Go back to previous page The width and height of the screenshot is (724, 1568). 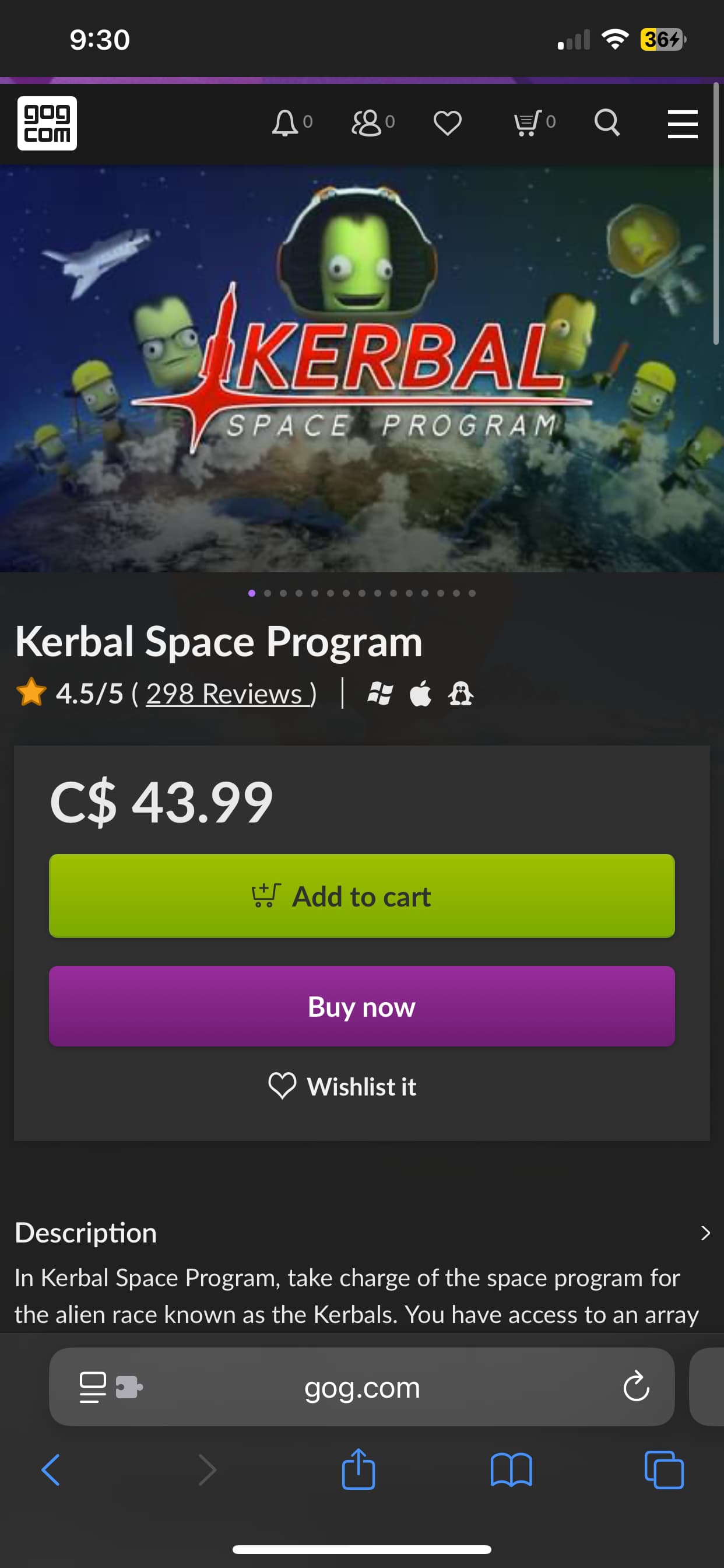(51, 1470)
